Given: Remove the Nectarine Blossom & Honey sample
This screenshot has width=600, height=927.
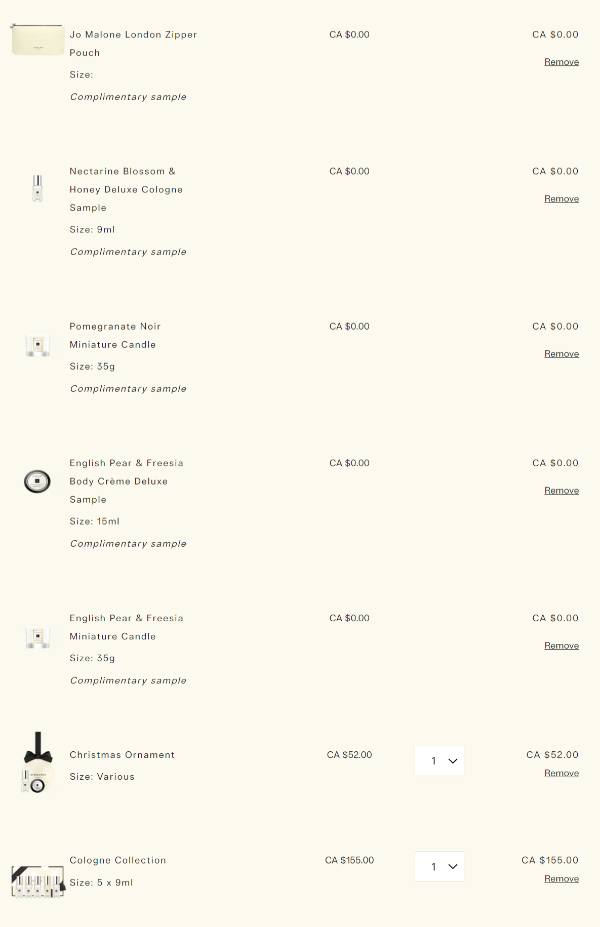Looking at the screenshot, I should click(x=561, y=199).
